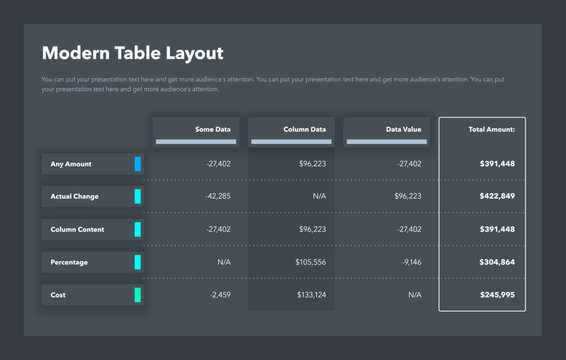
Task: Click -27,402 under Some Data in Any Amount row
Action: (218, 164)
